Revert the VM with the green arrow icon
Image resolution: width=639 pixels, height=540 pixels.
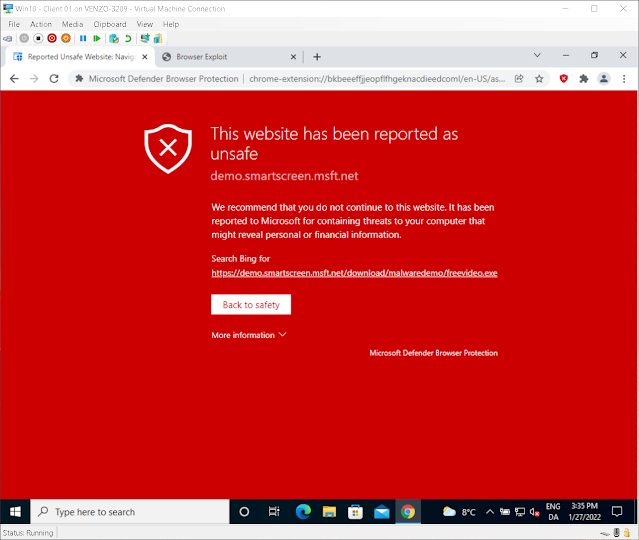pos(128,38)
